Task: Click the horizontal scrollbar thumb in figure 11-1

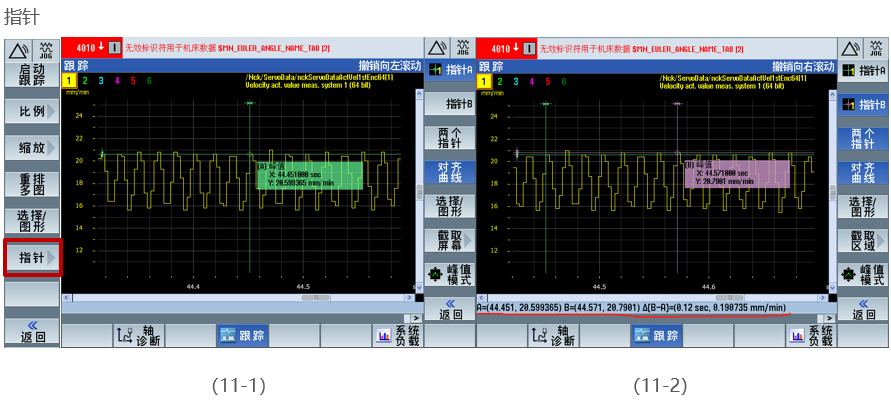Action: pyautogui.click(x=316, y=298)
